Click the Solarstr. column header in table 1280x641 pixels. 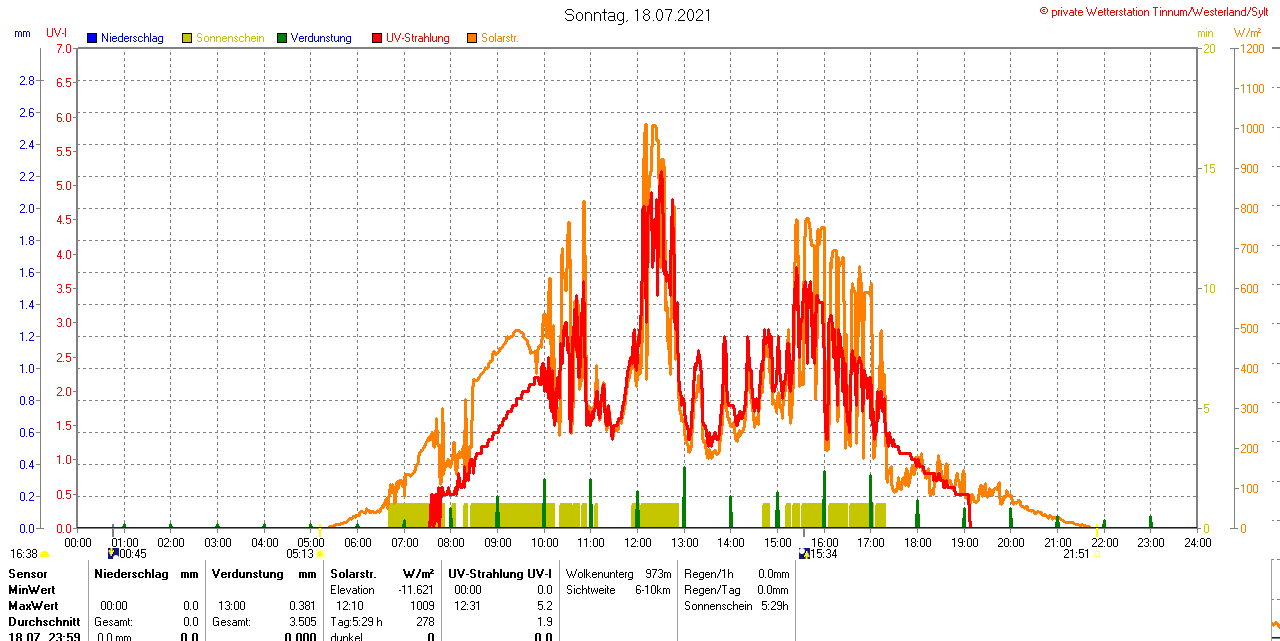coord(352,574)
